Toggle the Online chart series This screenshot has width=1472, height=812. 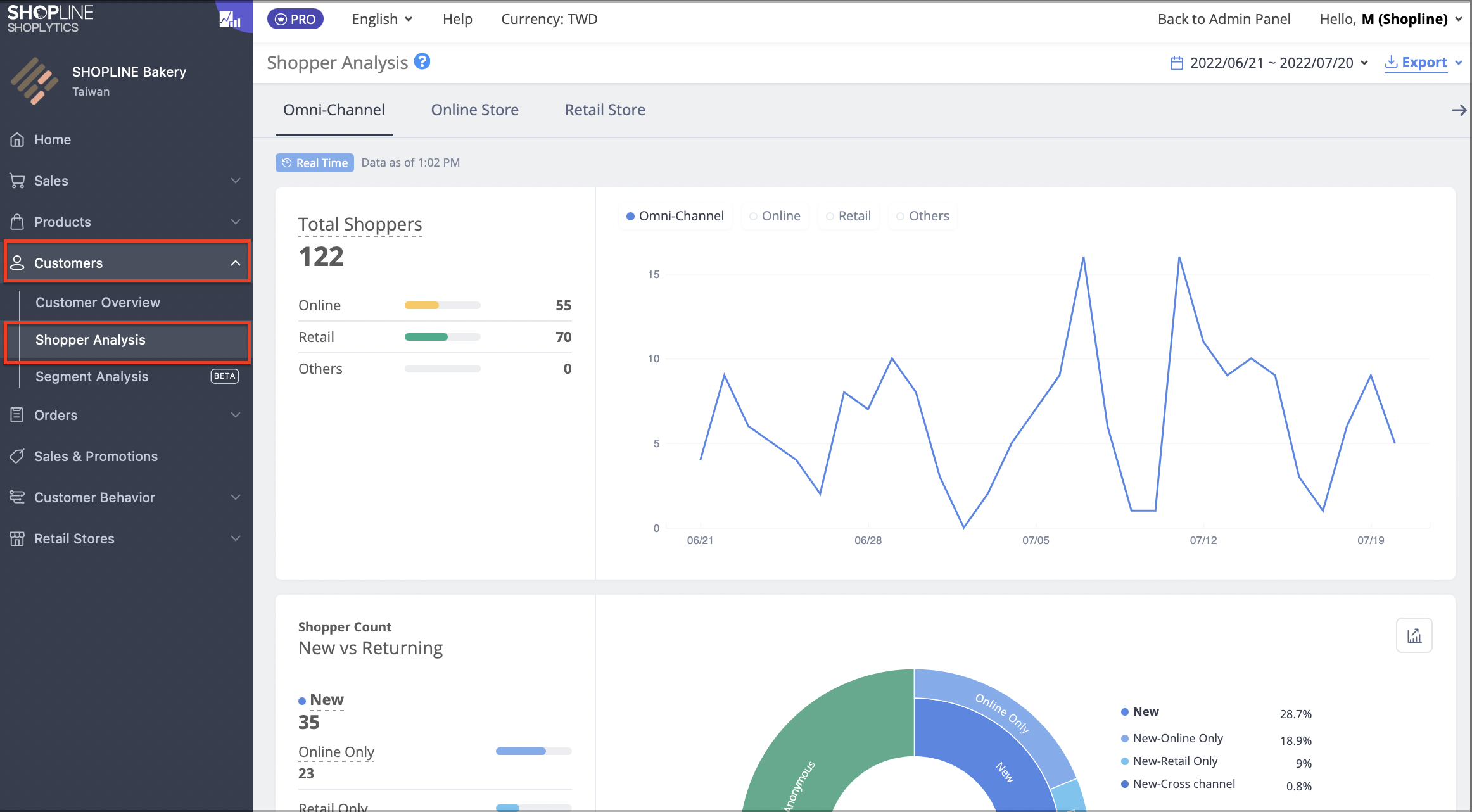(x=775, y=216)
